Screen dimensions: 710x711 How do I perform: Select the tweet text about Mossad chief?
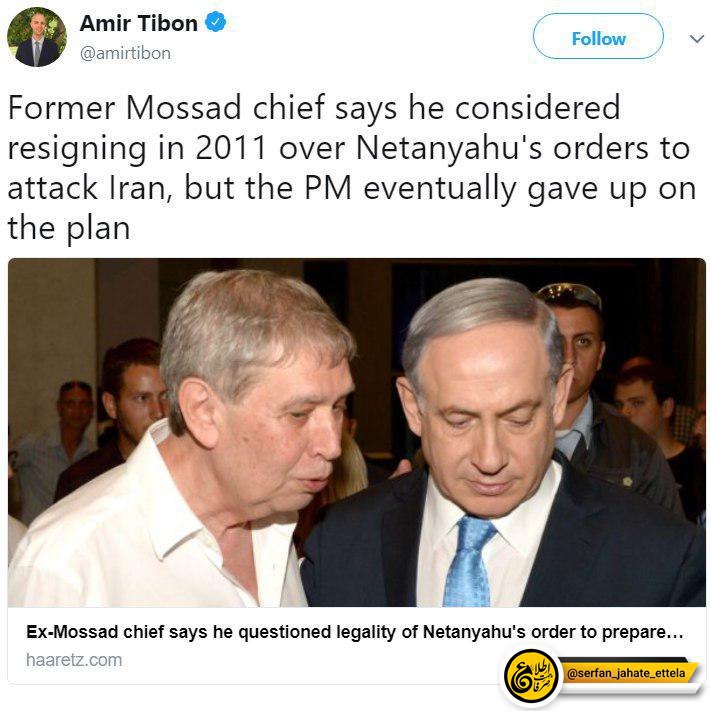[x=351, y=168]
